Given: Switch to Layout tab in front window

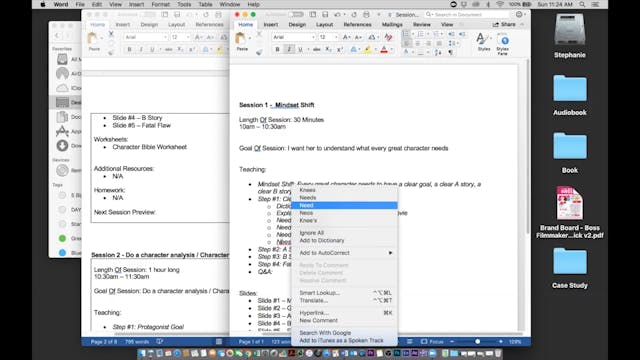Looking at the screenshot, I should pos(324,24).
